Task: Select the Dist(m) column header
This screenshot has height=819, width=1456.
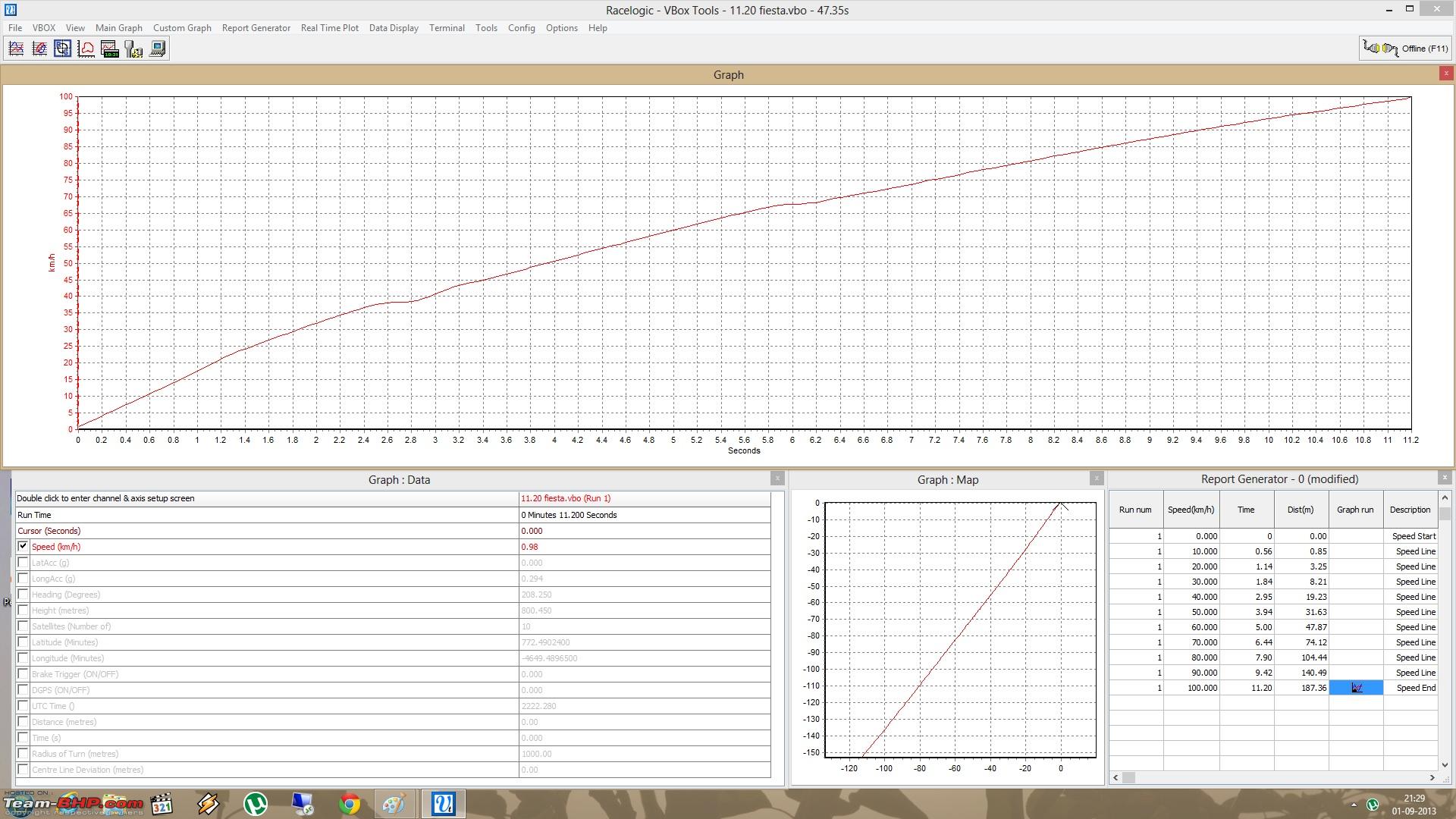Action: point(1301,510)
